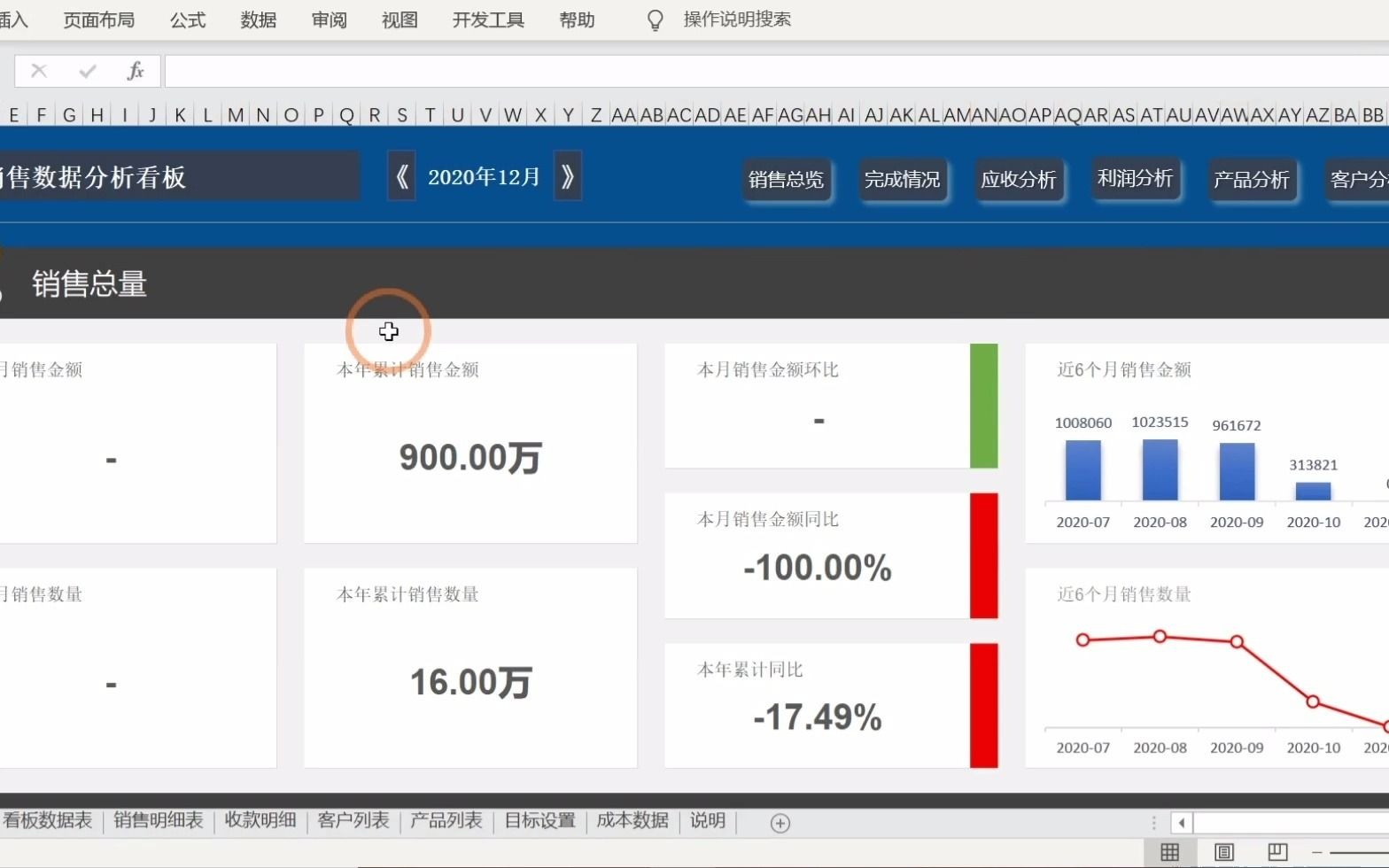1389x868 pixels.
Task: Click the -100.00% year-over-year value
Action: click(x=818, y=568)
